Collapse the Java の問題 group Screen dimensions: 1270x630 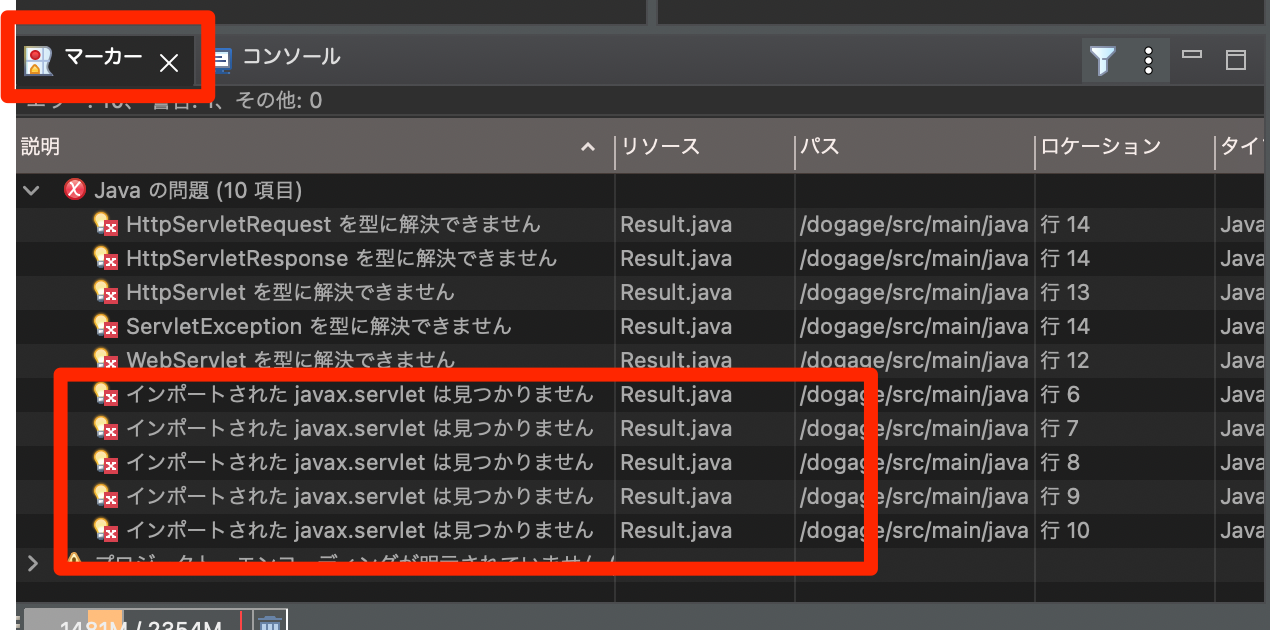[x=30, y=190]
